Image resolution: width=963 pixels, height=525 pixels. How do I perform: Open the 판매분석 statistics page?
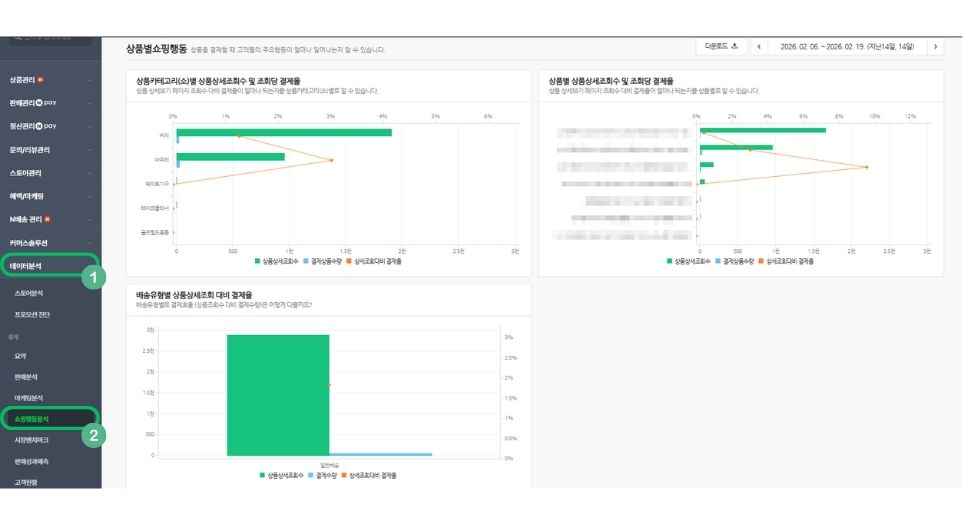26,377
